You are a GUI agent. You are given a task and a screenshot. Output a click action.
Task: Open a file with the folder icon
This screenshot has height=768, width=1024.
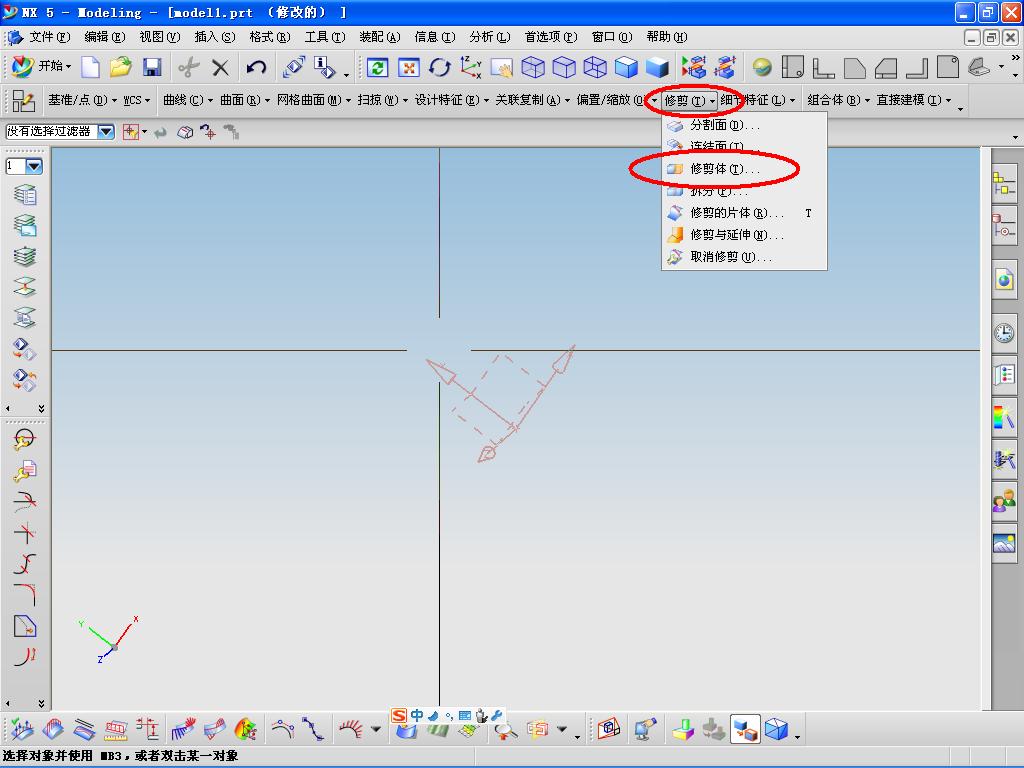(121, 67)
